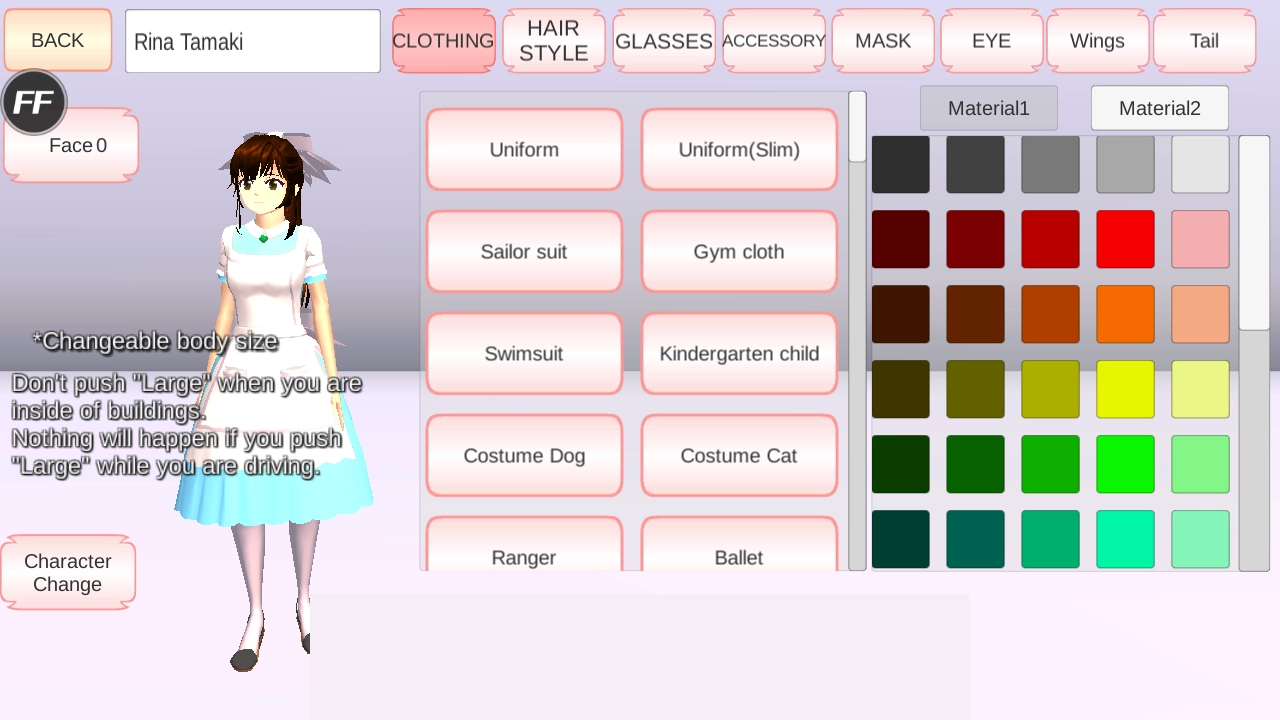Screen dimensions: 1280x720
Task: Click the clothing list scrollbar handle
Action: click(857, 127)
